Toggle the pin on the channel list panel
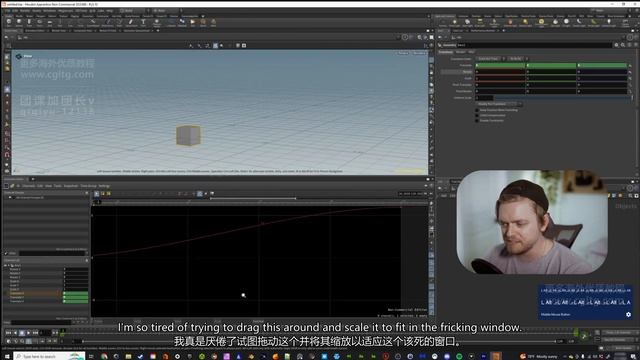The height and width of the screenshot is (360, 640). [87, 260]
